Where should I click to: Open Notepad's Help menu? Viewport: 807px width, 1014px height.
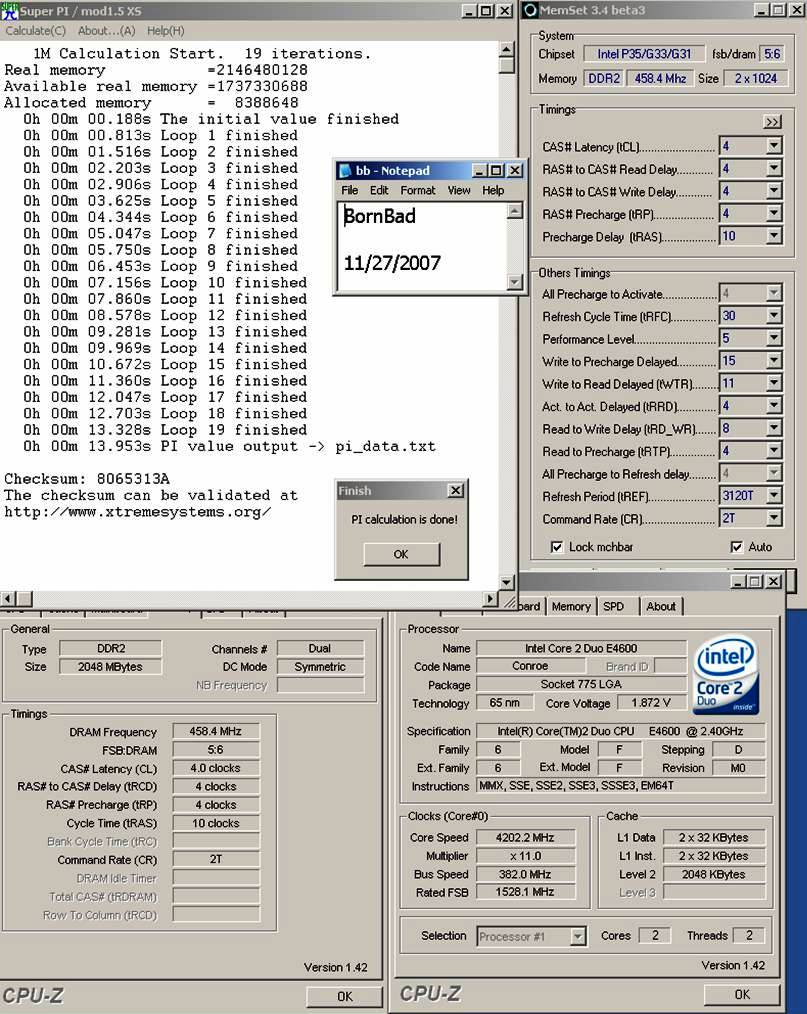point(493,190)
